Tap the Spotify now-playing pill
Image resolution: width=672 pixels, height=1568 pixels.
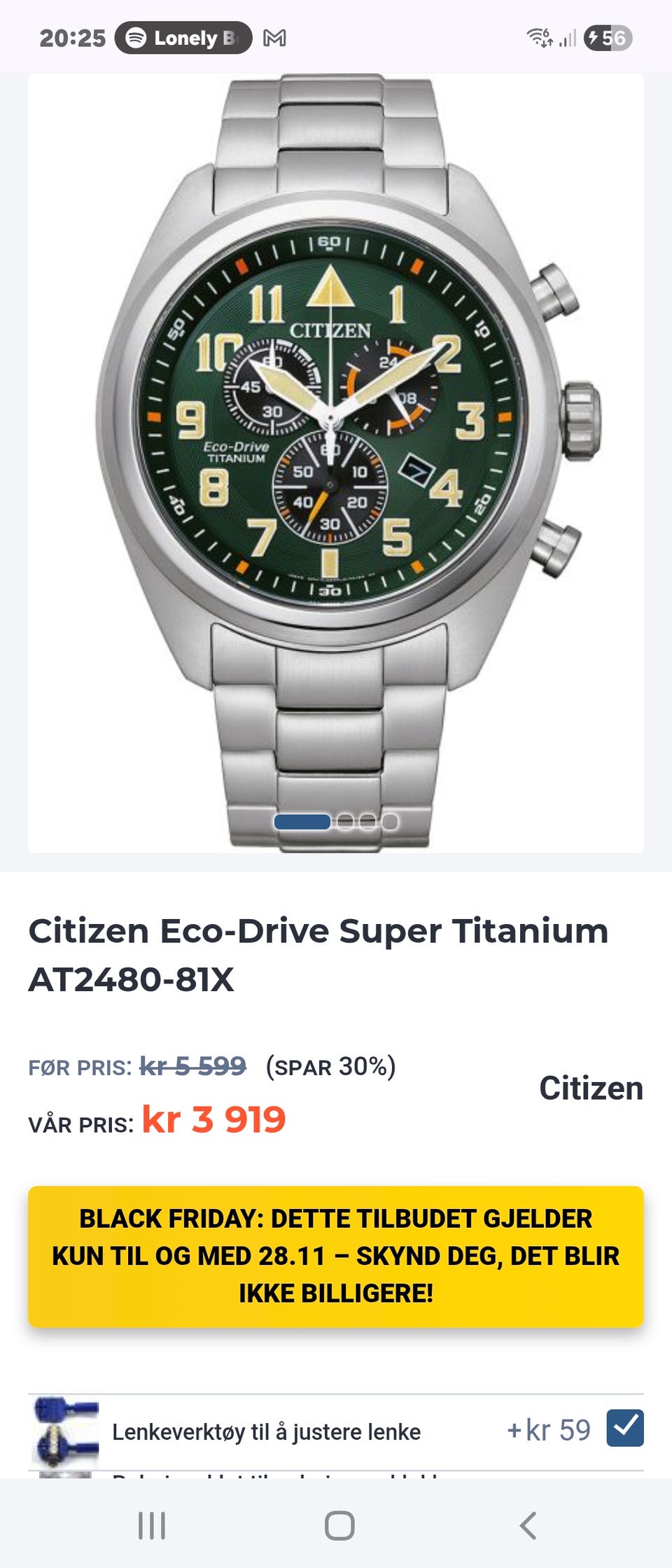[183, 38]
